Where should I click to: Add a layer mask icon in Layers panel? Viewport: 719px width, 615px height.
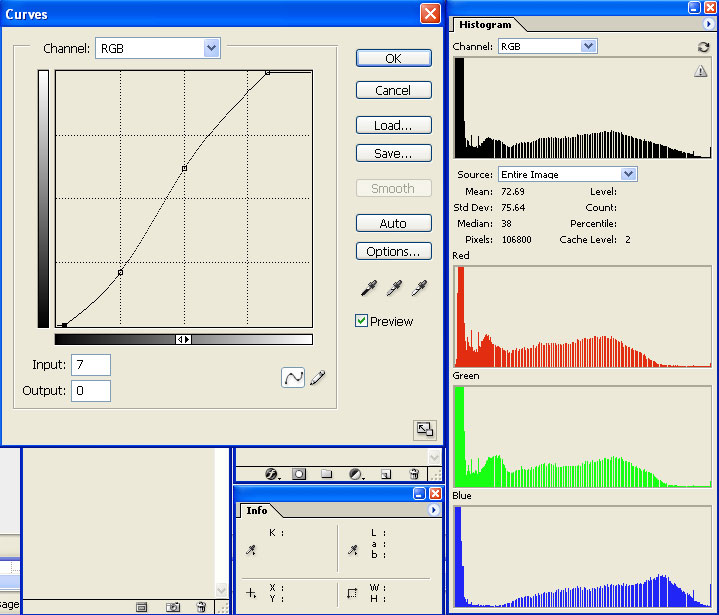pyautogui.click(x=299, y=474)
